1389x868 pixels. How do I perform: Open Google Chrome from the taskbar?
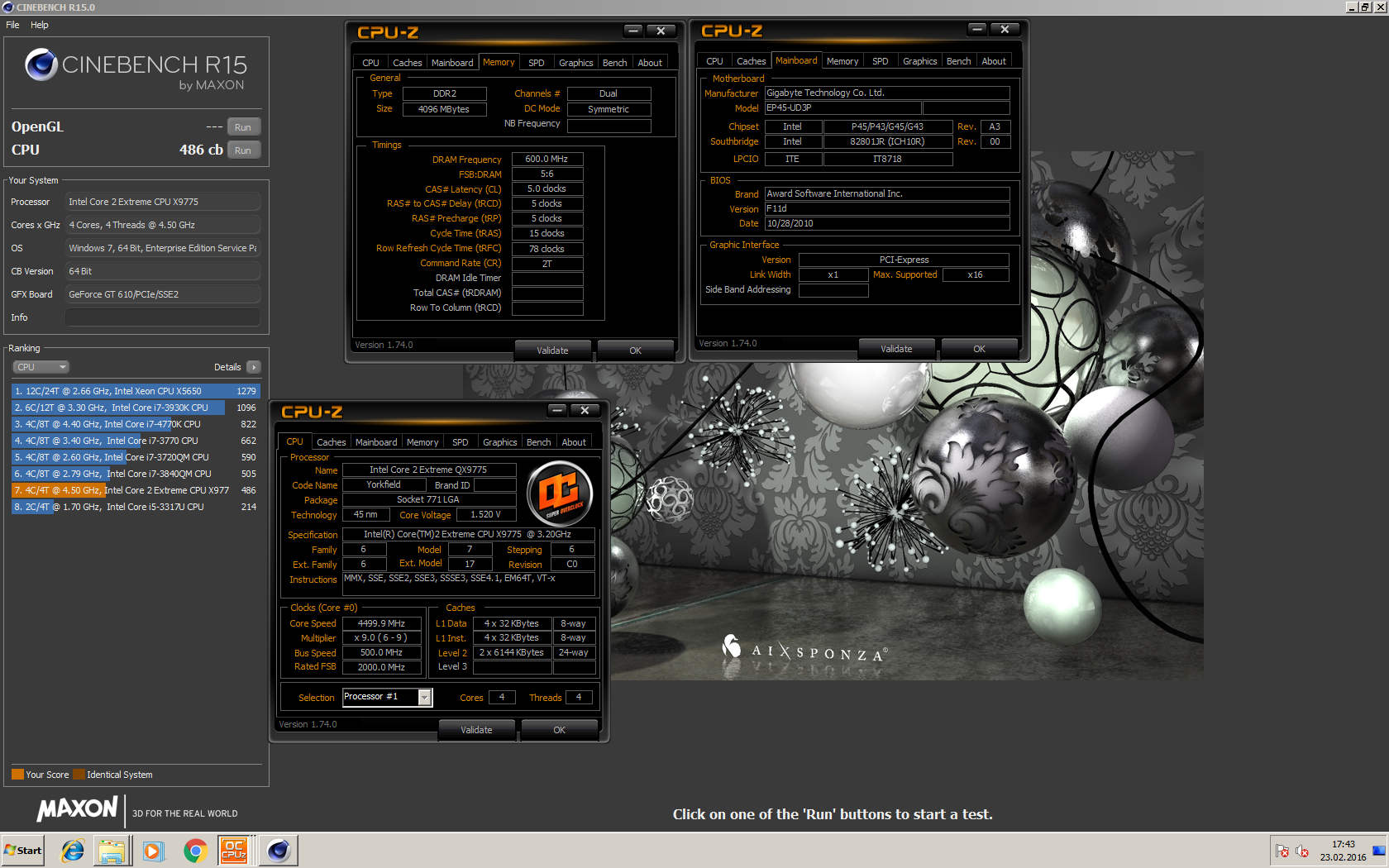(x=195, y=851)
